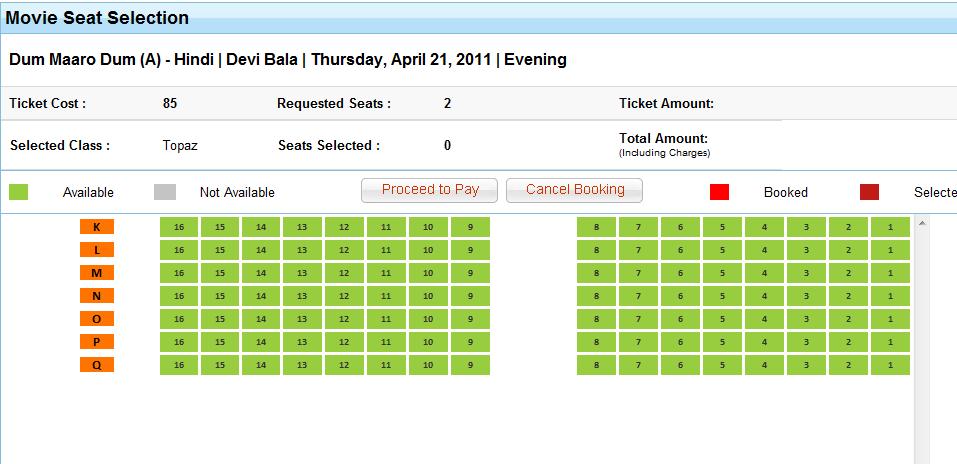The height and width of the screenshot is (464, 957).
Task: Select seat 1 in row K
Action: 890,227
